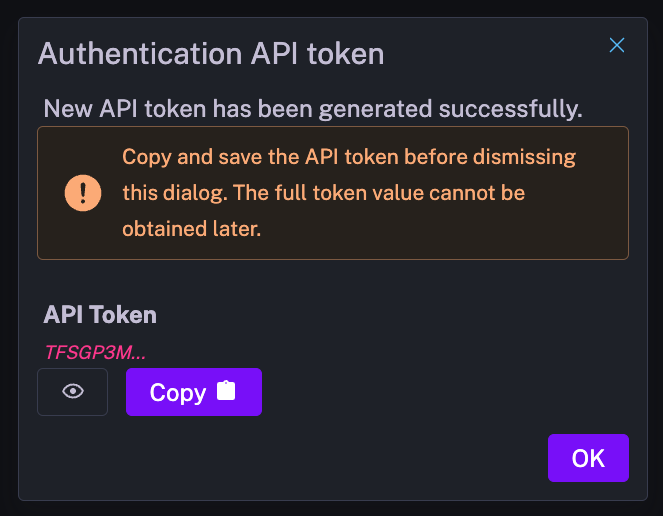Click the "obtained later." warning text
663x516 pixels.
click(191, 229)
